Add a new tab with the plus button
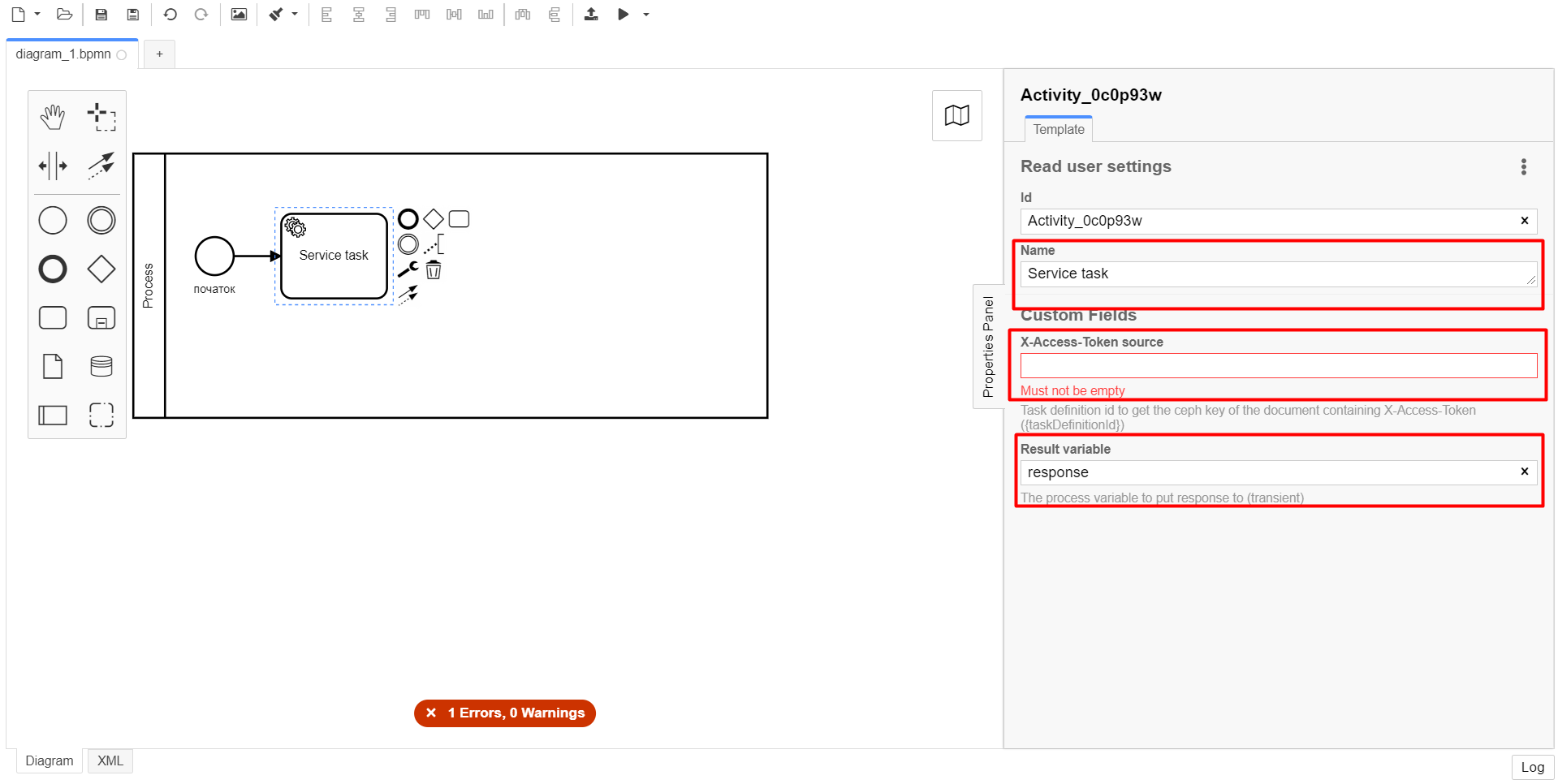The width and height of the screenshot is (1558, 784). [x=160, y=54]
